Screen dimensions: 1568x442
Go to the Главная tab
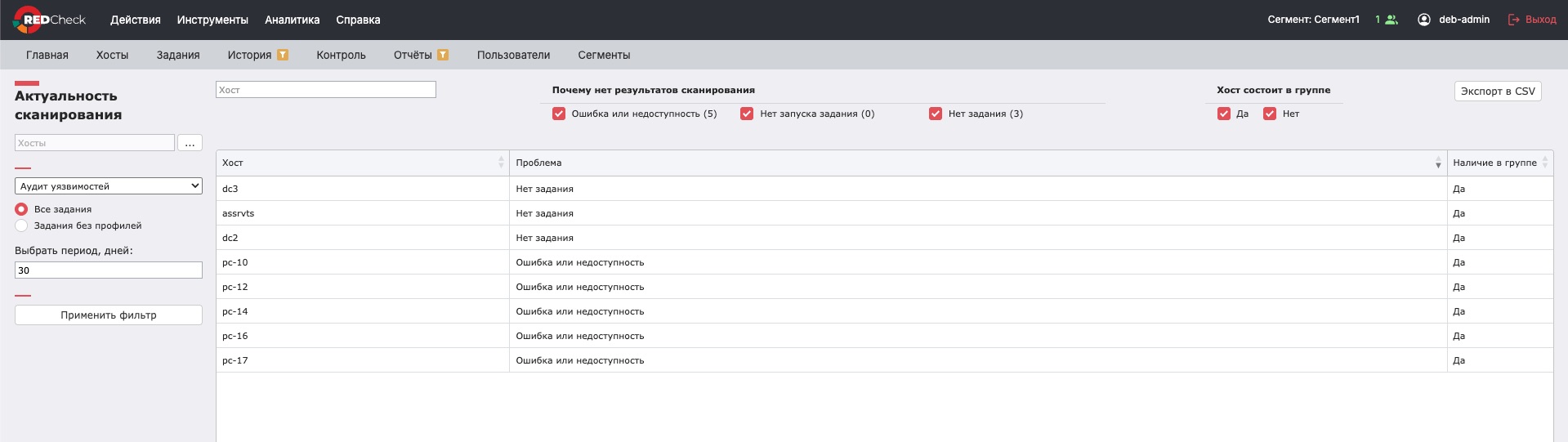pos(47,55)
